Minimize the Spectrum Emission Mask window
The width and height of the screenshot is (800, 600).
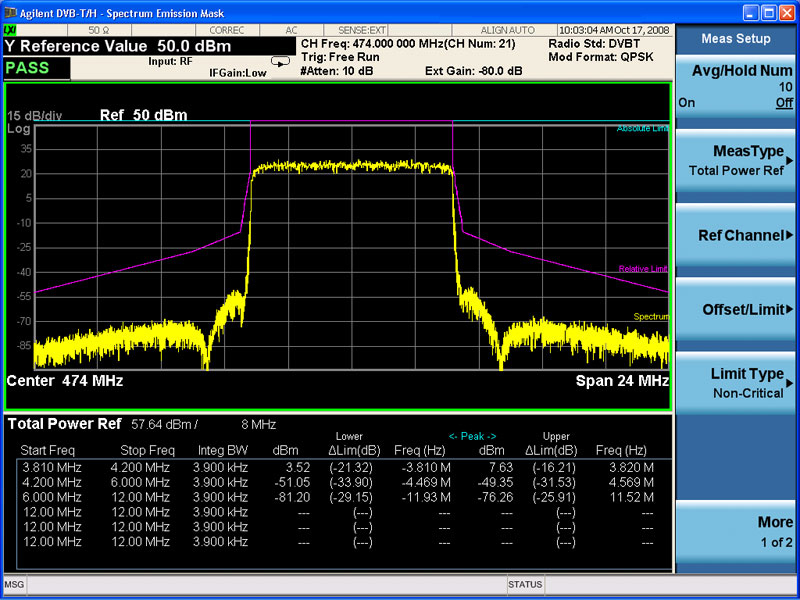(x=750, y=11)
